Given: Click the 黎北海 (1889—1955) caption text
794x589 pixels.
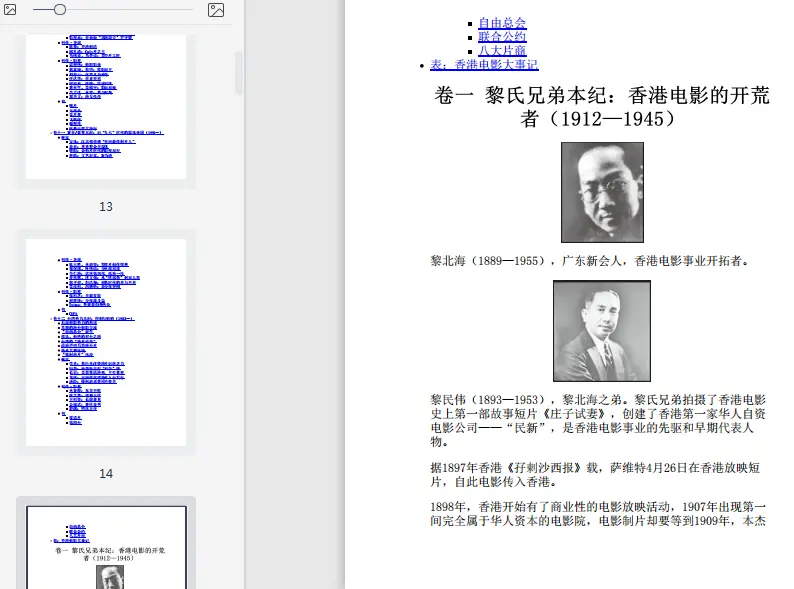Looking at the screenshot, I should [589, 261].
